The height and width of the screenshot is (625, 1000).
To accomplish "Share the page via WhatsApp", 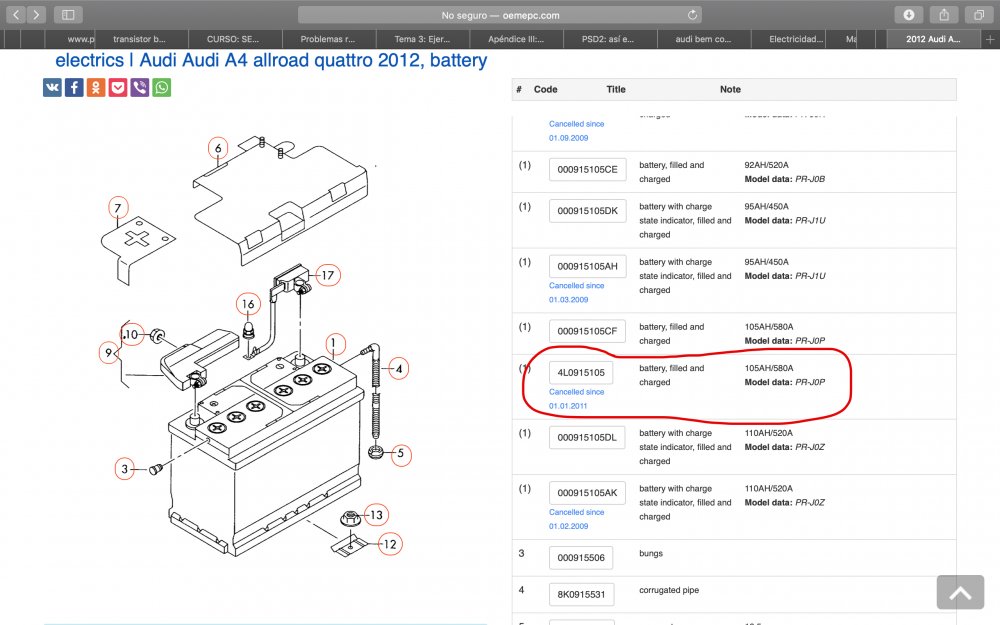I will 161,87.
